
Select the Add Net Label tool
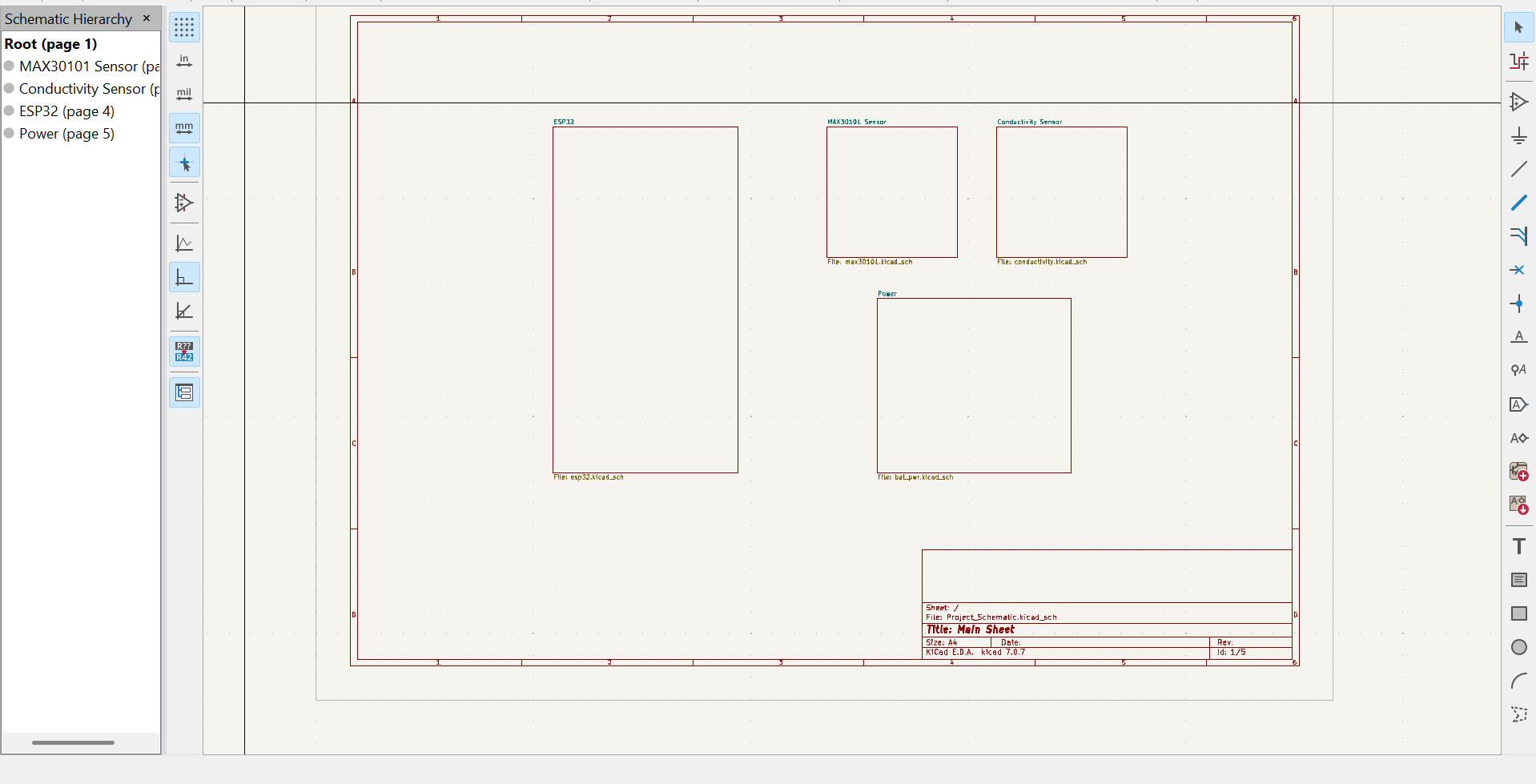[x=1518, y=337]
